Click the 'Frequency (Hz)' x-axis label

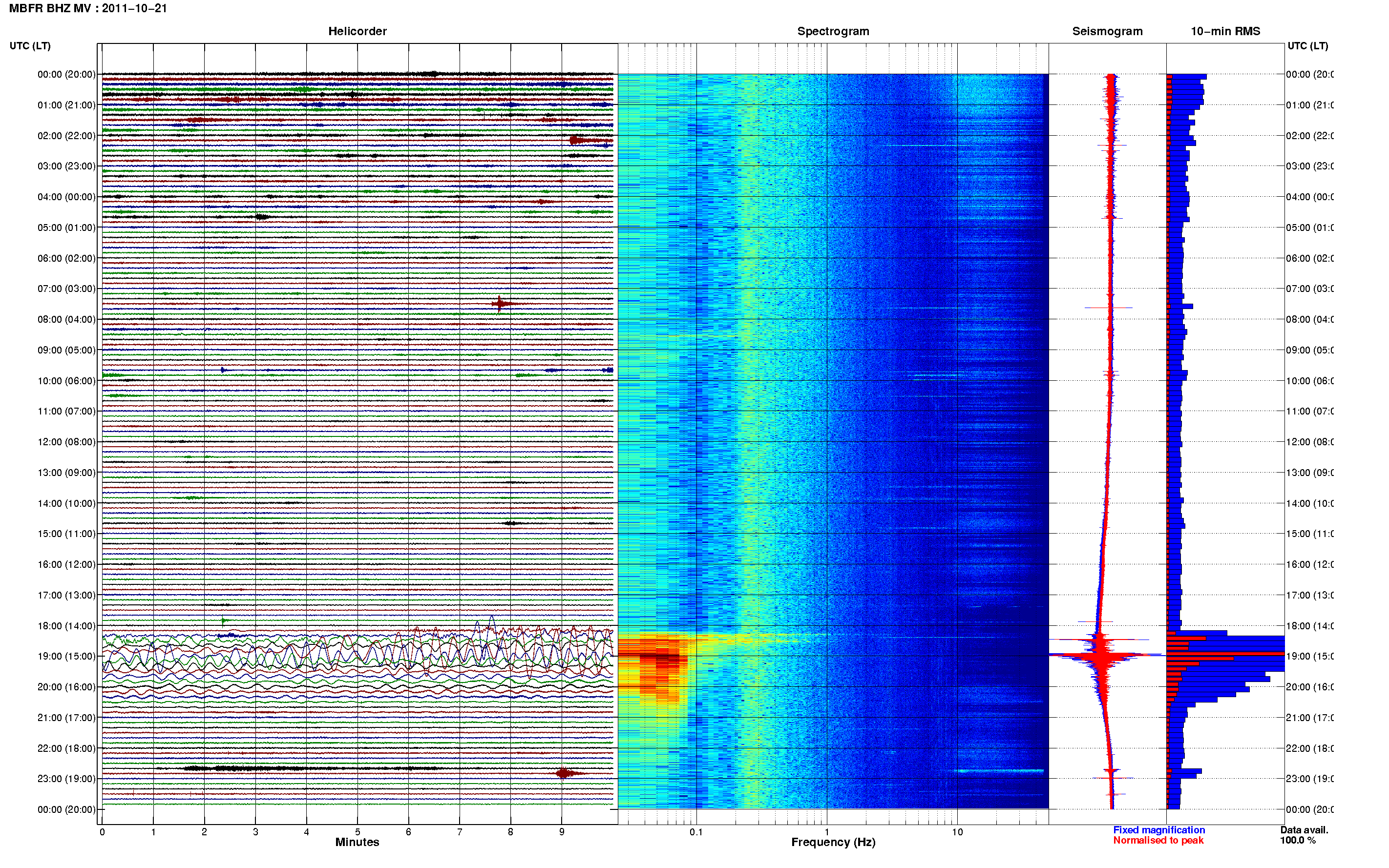coord(833,843)
